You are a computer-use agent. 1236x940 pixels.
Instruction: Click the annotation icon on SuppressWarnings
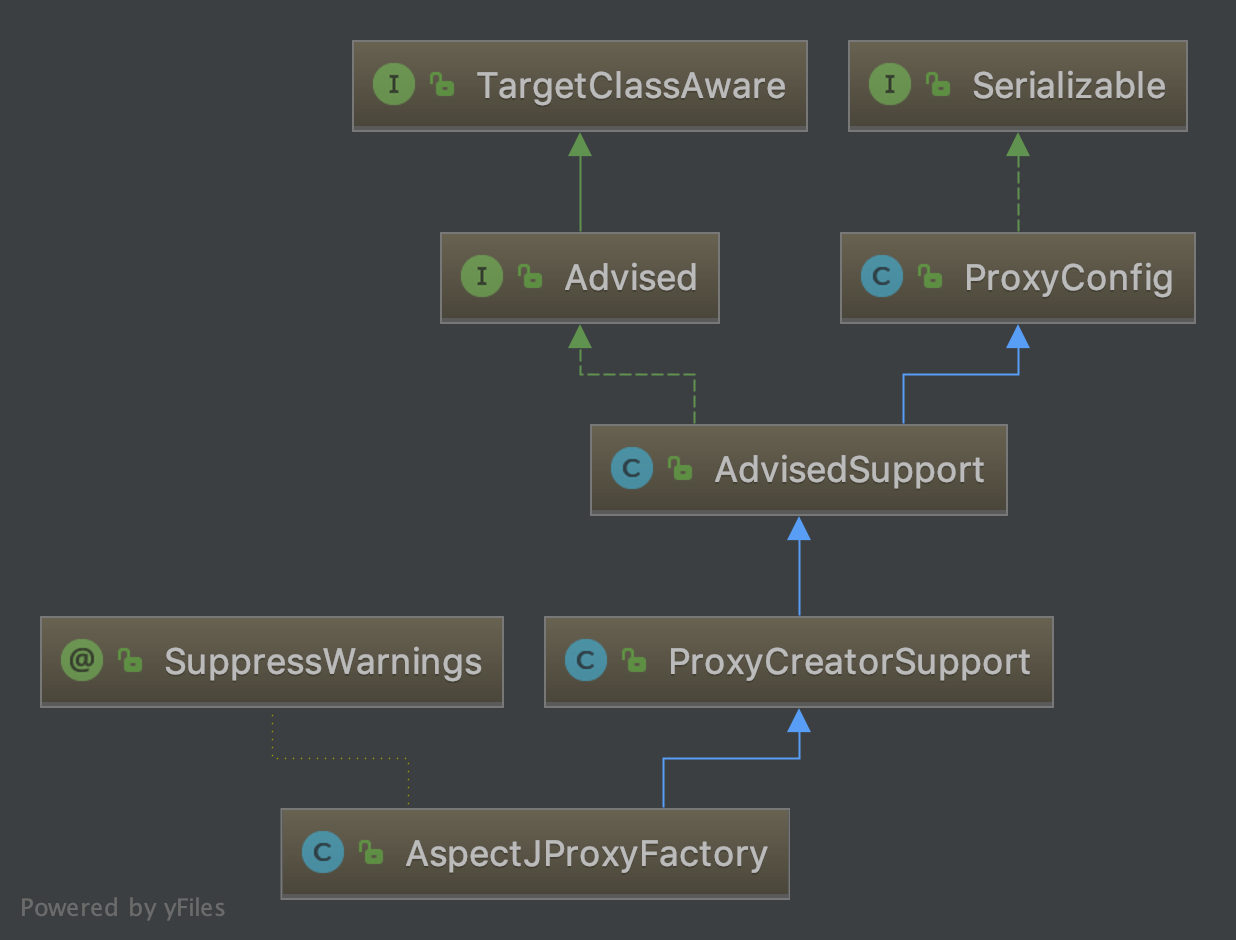point(82,661)
